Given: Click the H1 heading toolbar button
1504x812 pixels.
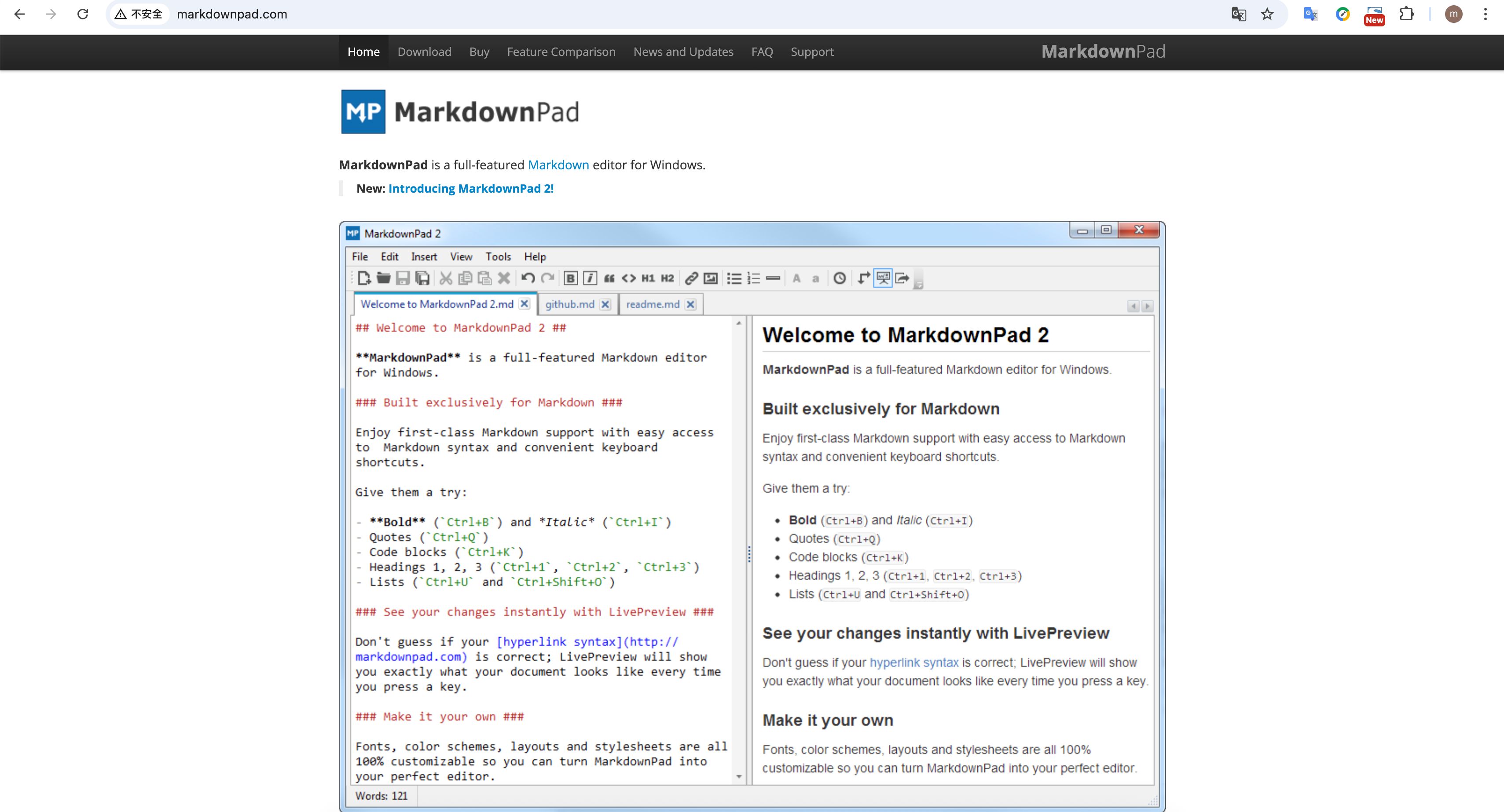Looking at the screenshot, I should pyautogui.click(x=648, y=278).
